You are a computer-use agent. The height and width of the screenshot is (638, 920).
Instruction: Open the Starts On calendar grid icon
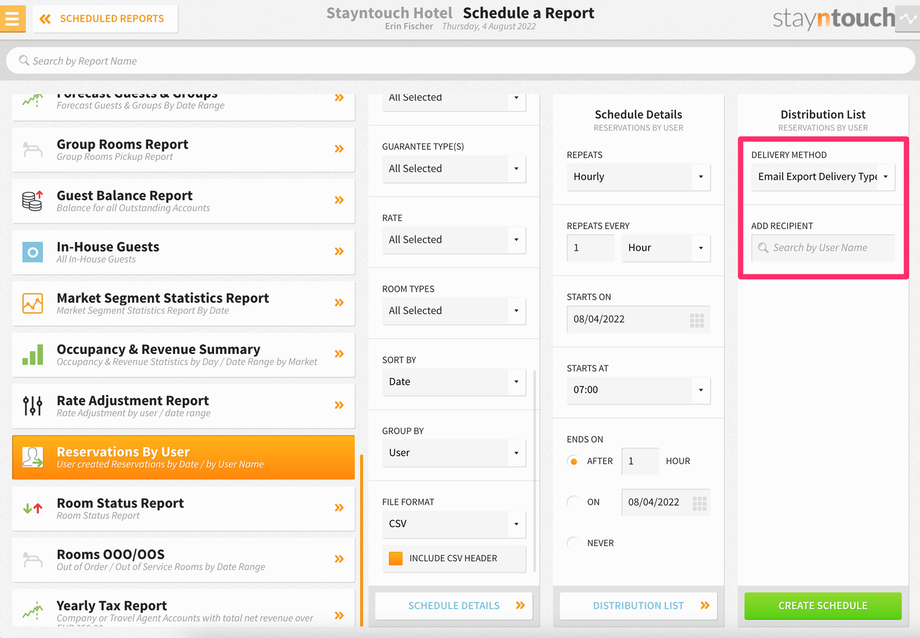coord(696,320)
